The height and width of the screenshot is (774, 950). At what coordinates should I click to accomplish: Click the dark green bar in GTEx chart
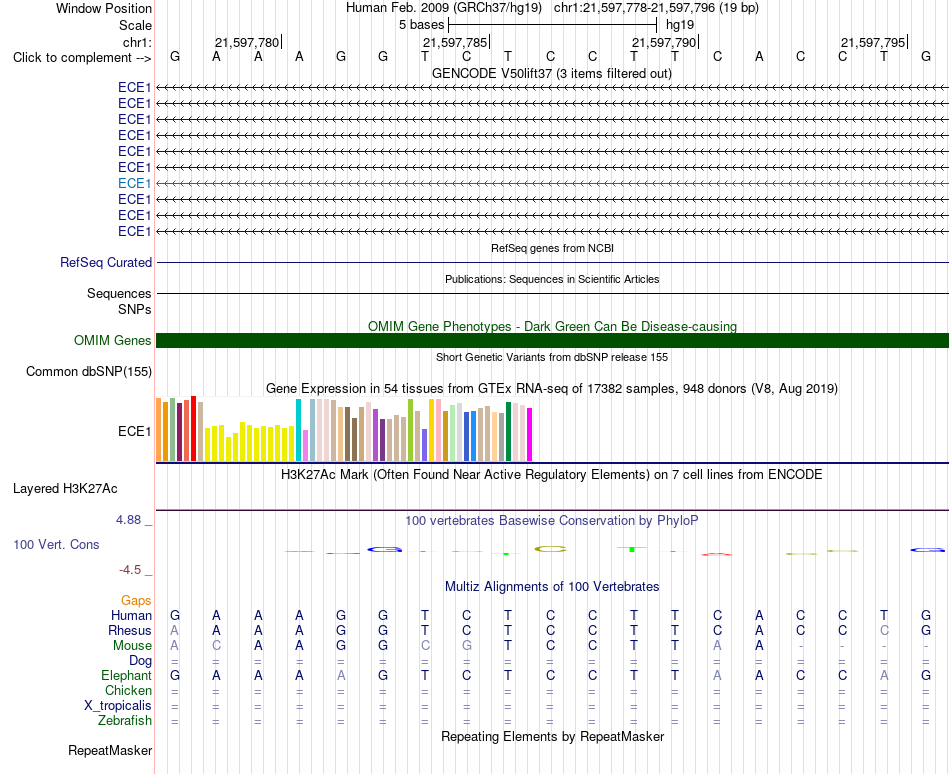(508, 431)
